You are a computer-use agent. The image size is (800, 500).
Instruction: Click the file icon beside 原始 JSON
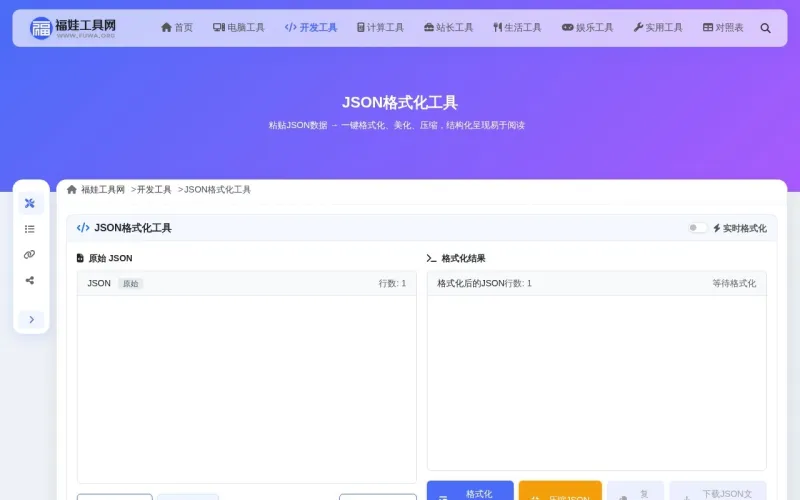(x=80, y=258)
